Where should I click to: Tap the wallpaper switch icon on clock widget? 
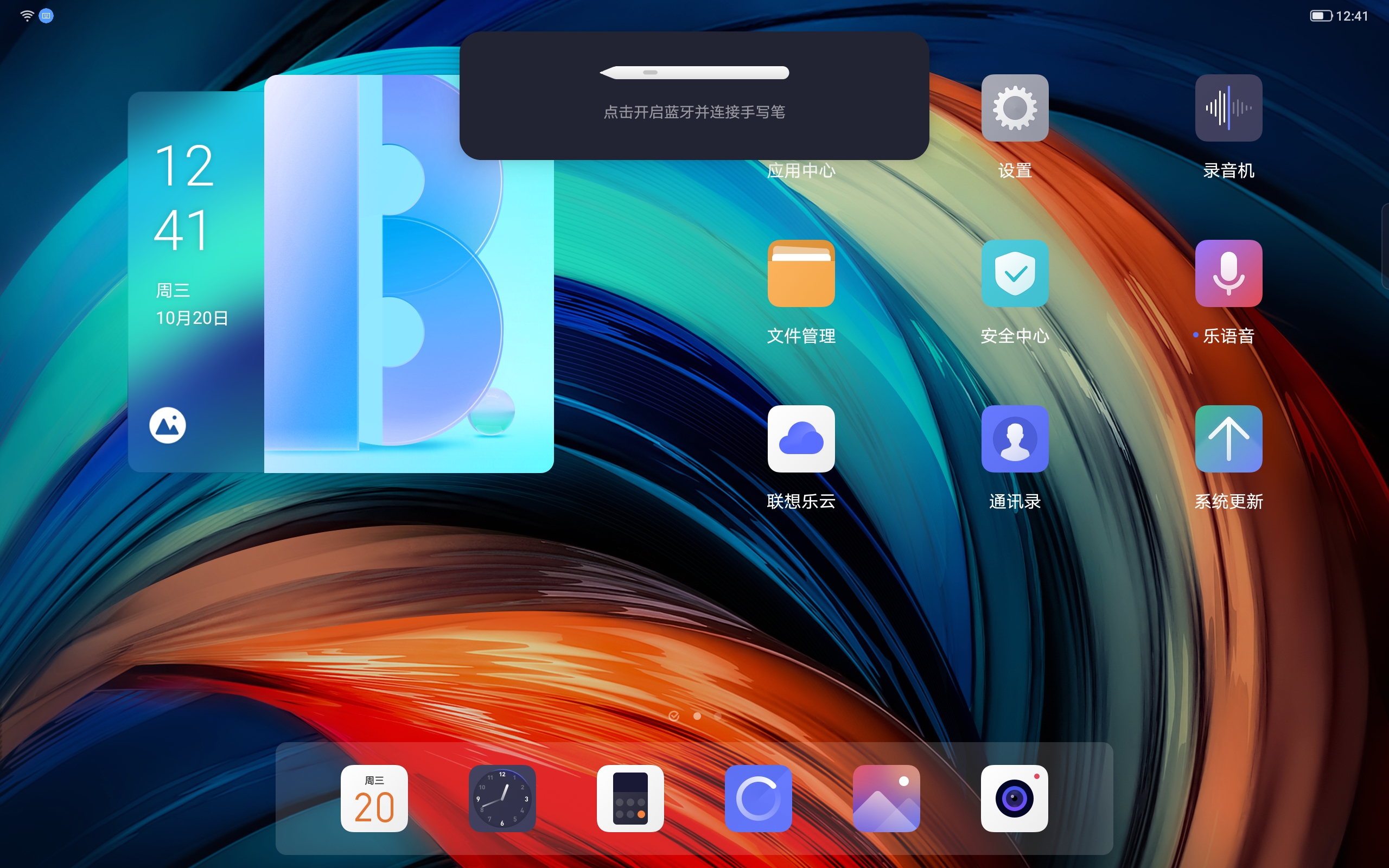pos(168,425)
